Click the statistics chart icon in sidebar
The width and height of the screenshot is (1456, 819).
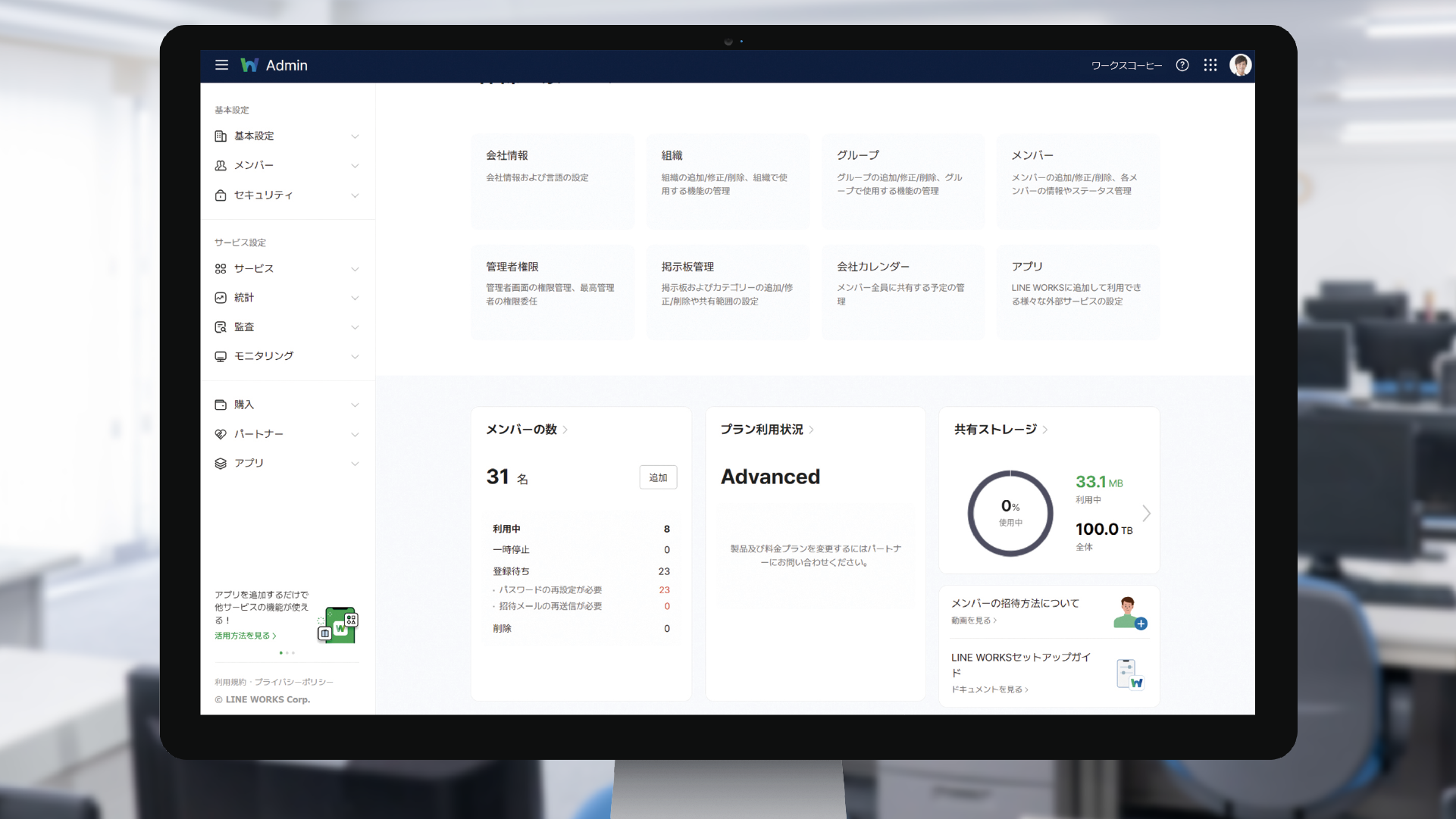tap(221, 298)
